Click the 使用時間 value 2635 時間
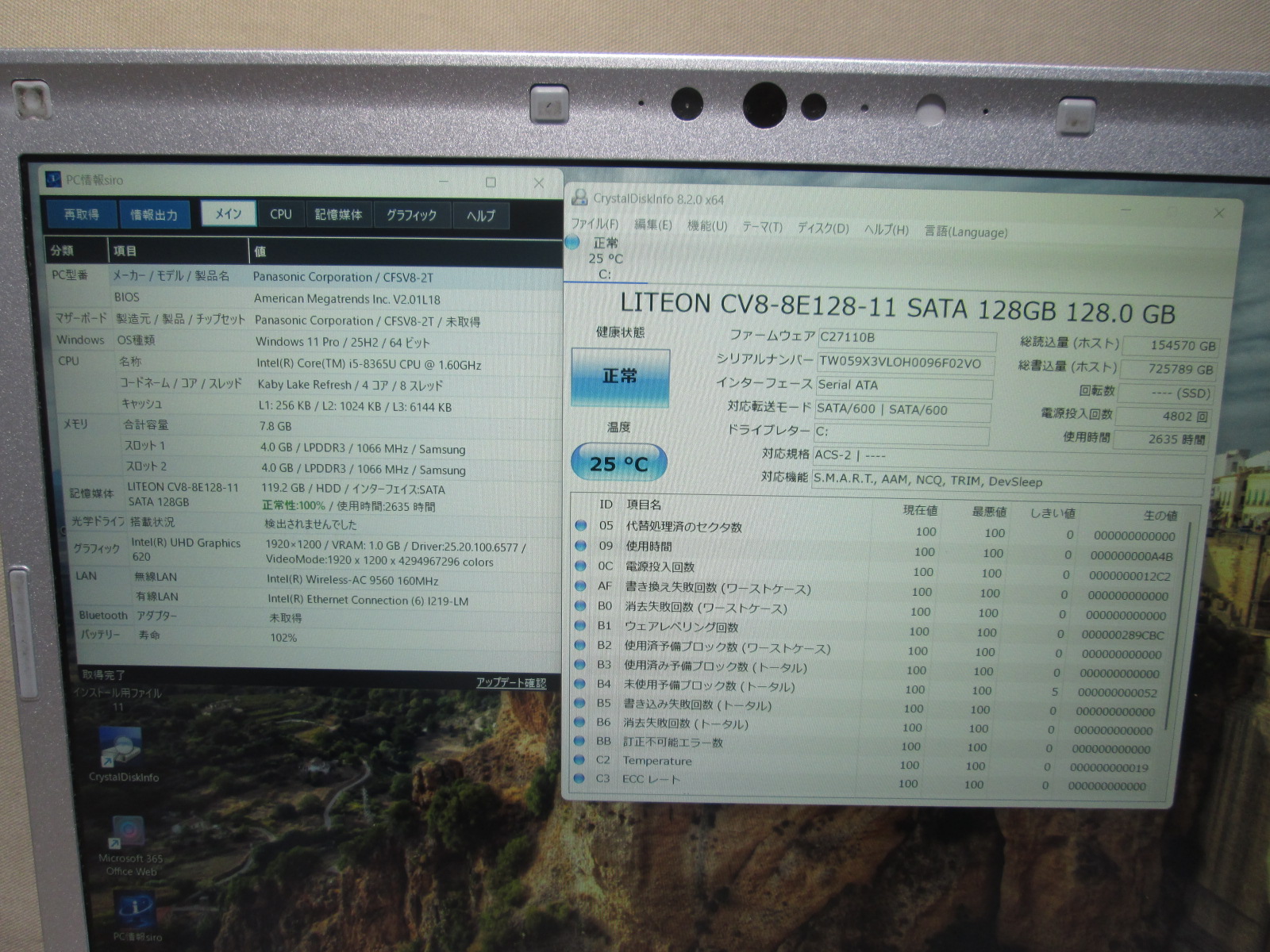 click(1163, 439)
